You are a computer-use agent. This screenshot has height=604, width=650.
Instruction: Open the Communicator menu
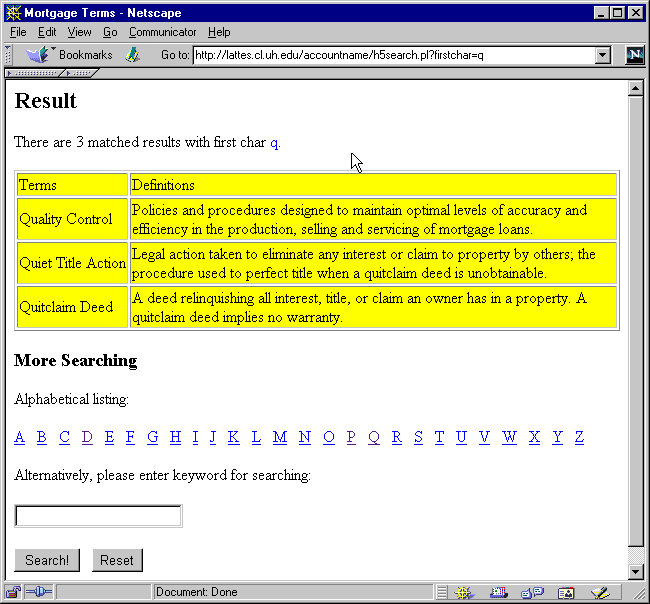pyautogui.click(x=162, y=32)
